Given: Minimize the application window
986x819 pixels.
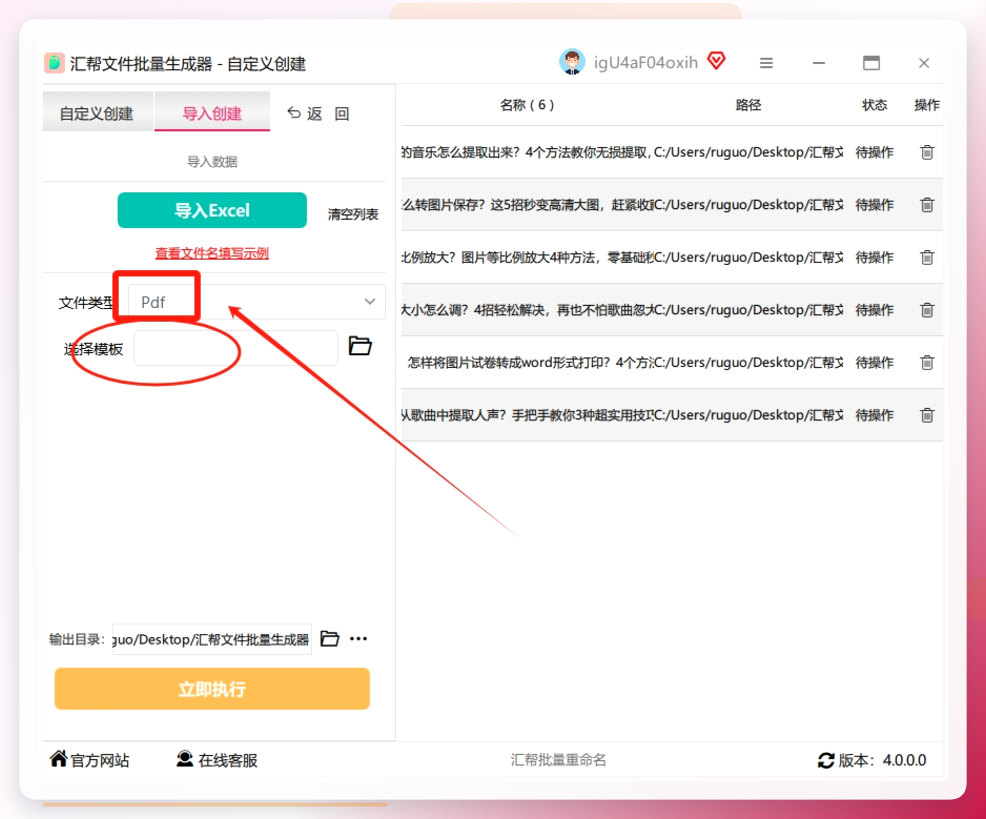Looking at the screenshot, I should [x=819, y=63].
